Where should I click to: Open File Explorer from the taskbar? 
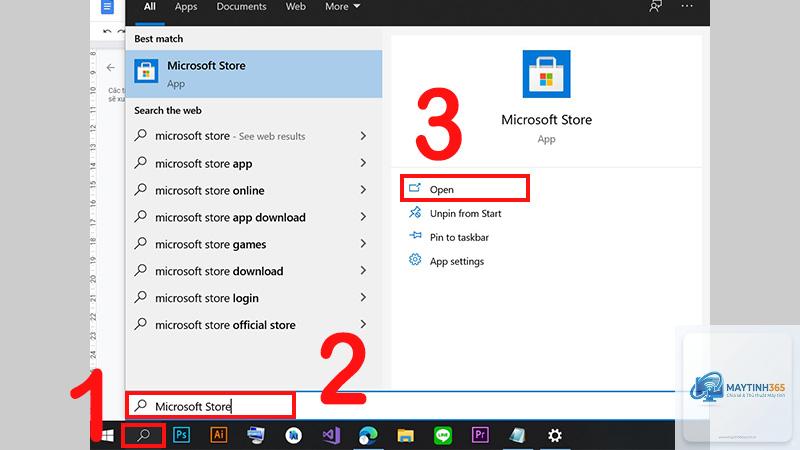click(x=406, y=435)
